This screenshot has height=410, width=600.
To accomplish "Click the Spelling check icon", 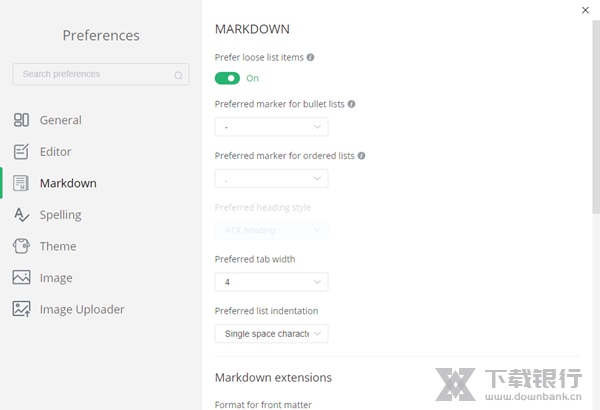I will (x=21, y=215).
